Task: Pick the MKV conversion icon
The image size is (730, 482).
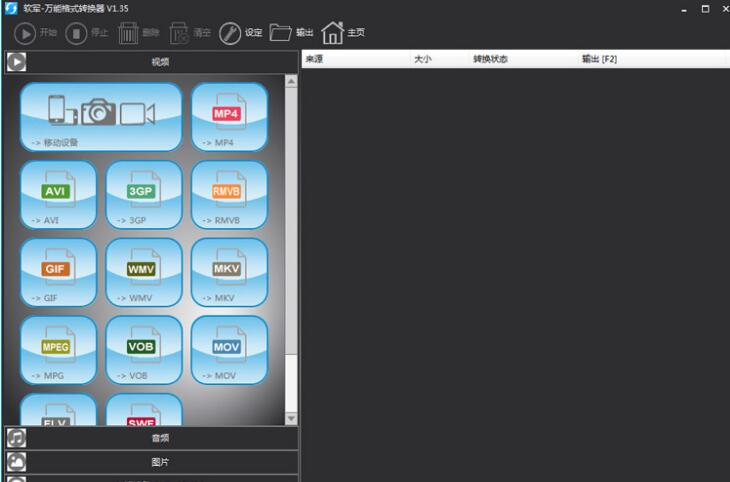Action: pyautogui.click(x=229, y=272)
